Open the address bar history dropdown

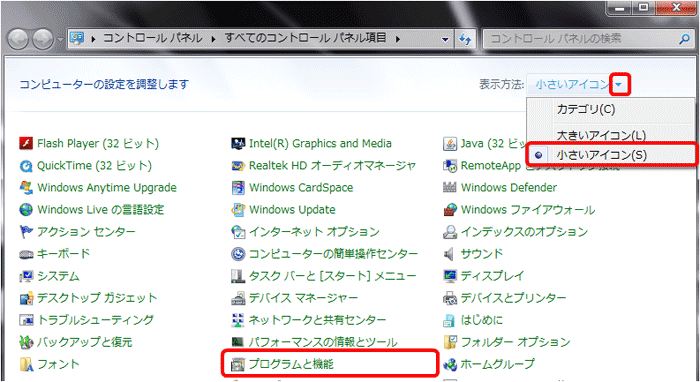[x=445, y=39]
